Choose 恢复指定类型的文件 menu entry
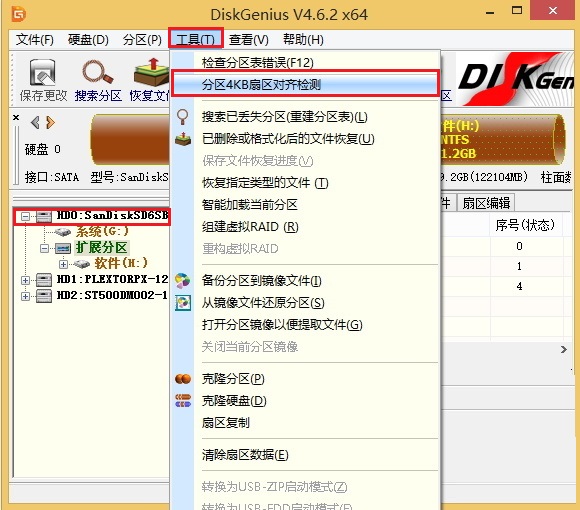The height and width of the screenshot is (510, 580). 305,183
